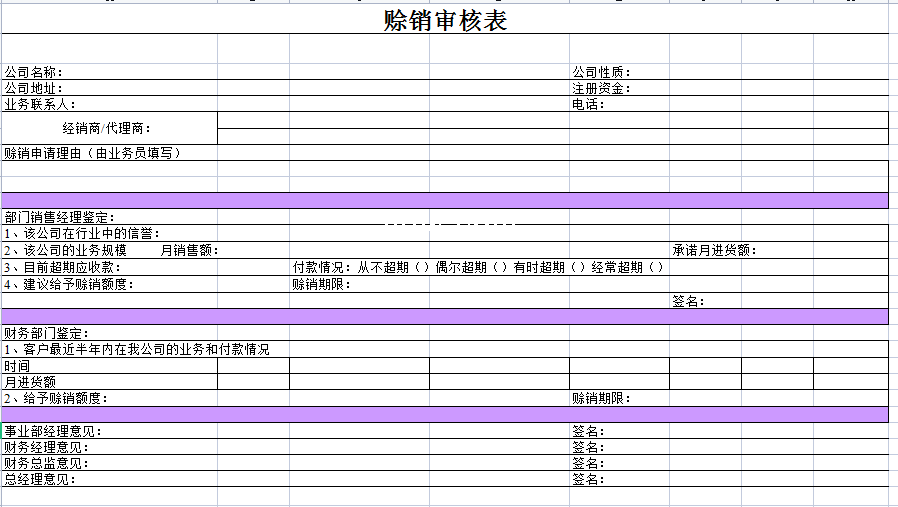
Task: Click the 月进货额 row header
Action: pyautogui.click(x=30, y=381)
